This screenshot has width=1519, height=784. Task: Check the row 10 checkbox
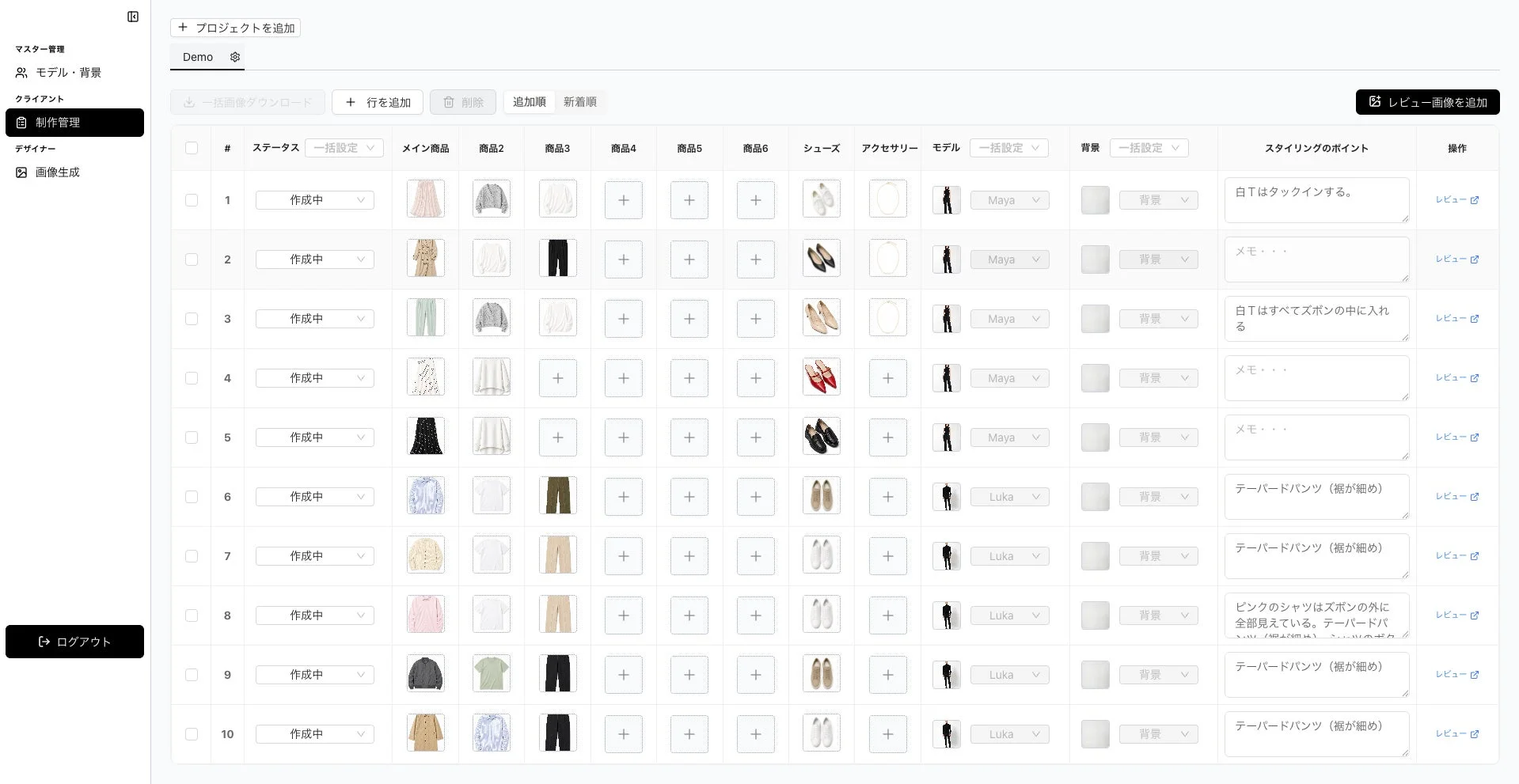(192, 734)
